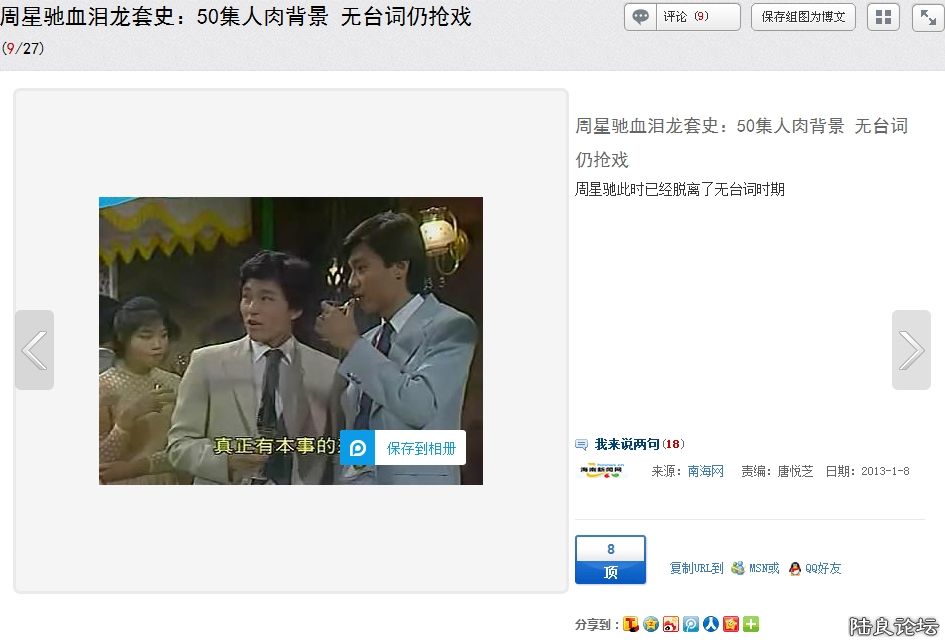Click the first red T share icon

point(631,624)
